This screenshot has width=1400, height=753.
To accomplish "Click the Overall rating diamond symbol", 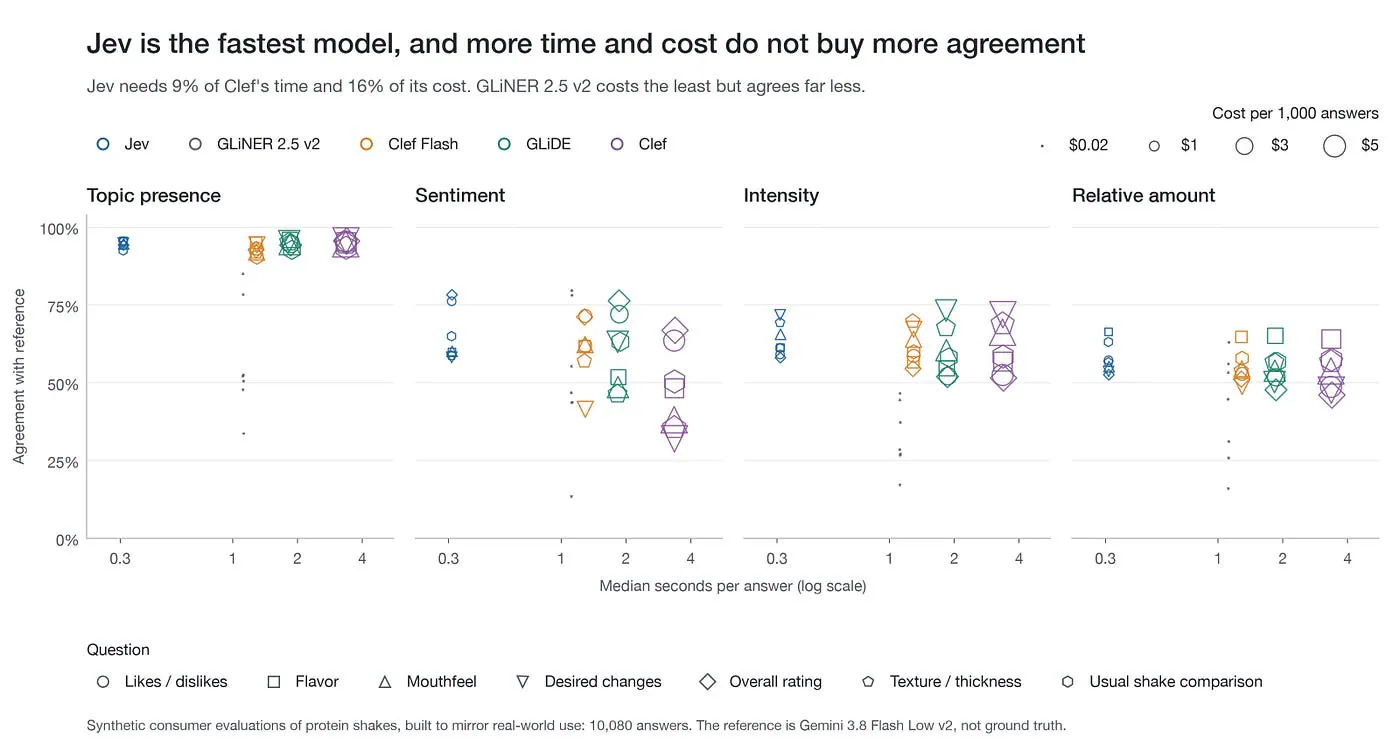I will tap(708, 682).
